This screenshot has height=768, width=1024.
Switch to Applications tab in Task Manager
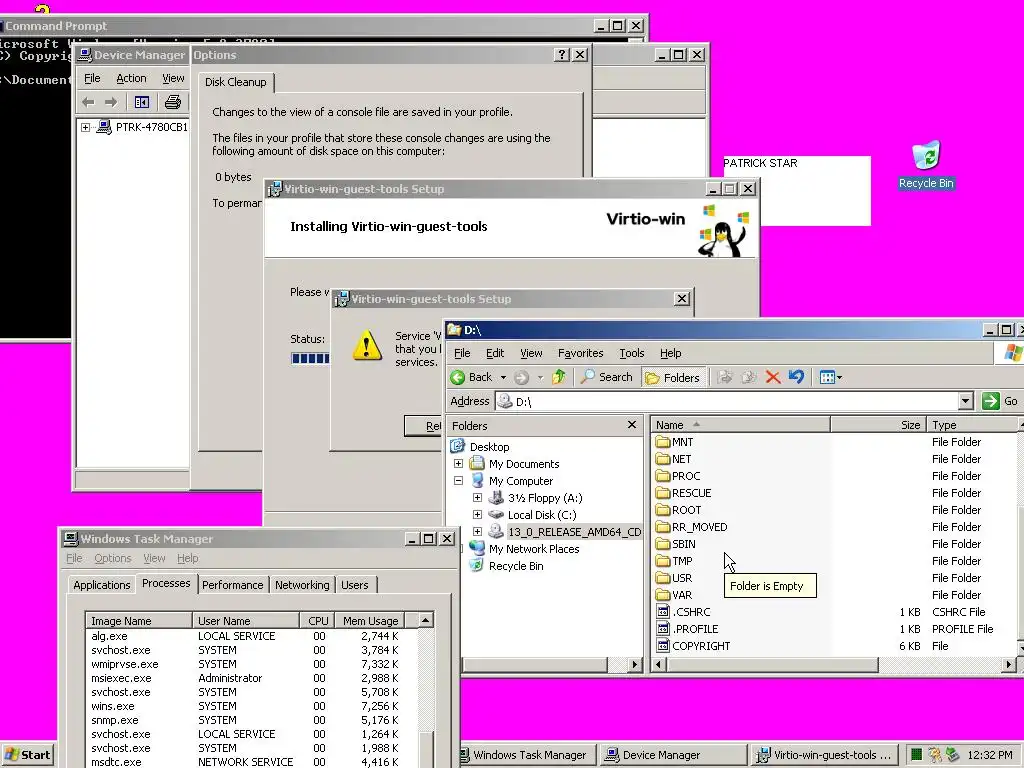[101, 585]
